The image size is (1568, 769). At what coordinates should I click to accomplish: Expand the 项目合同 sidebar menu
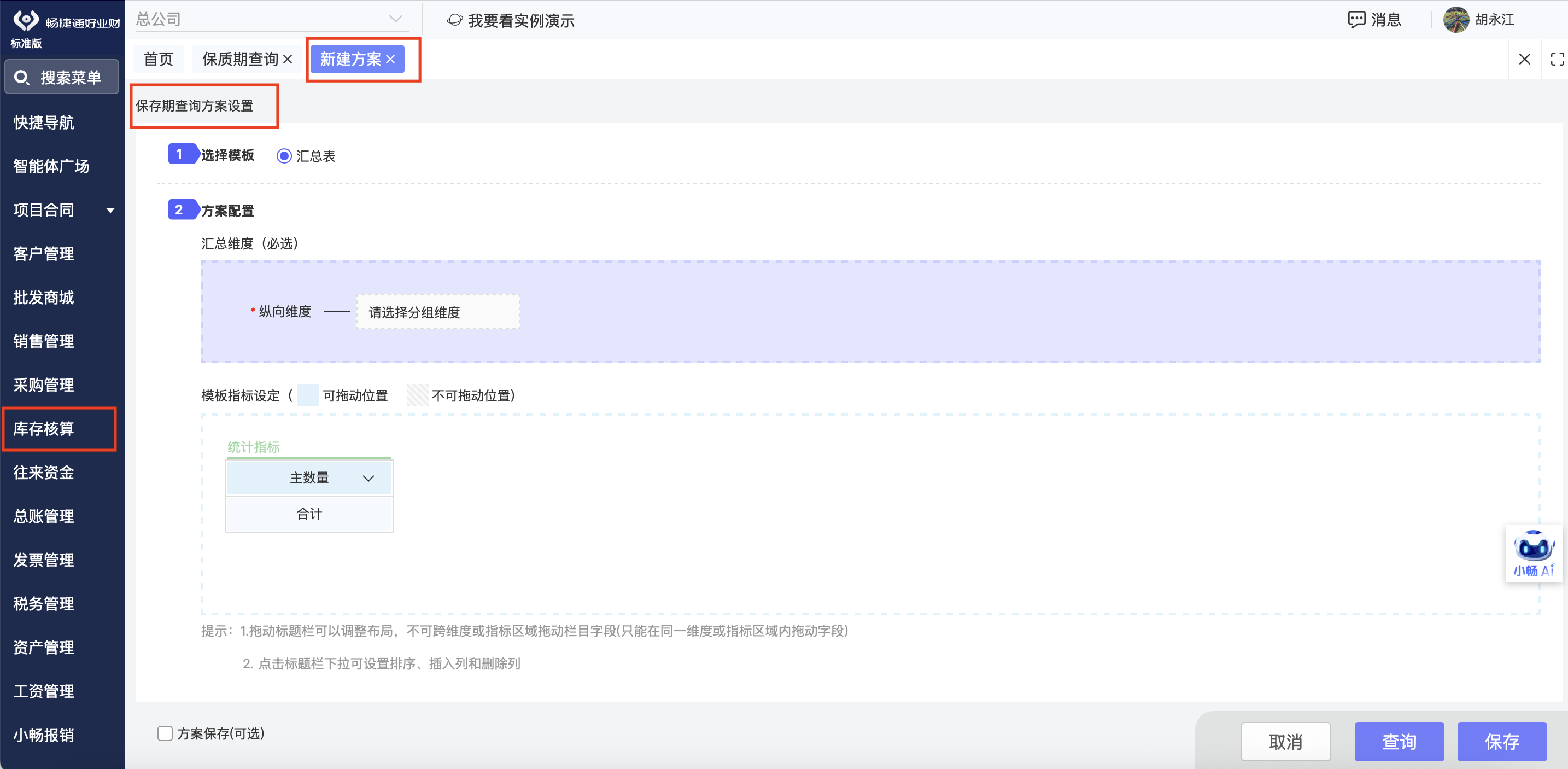coord(110,210)
